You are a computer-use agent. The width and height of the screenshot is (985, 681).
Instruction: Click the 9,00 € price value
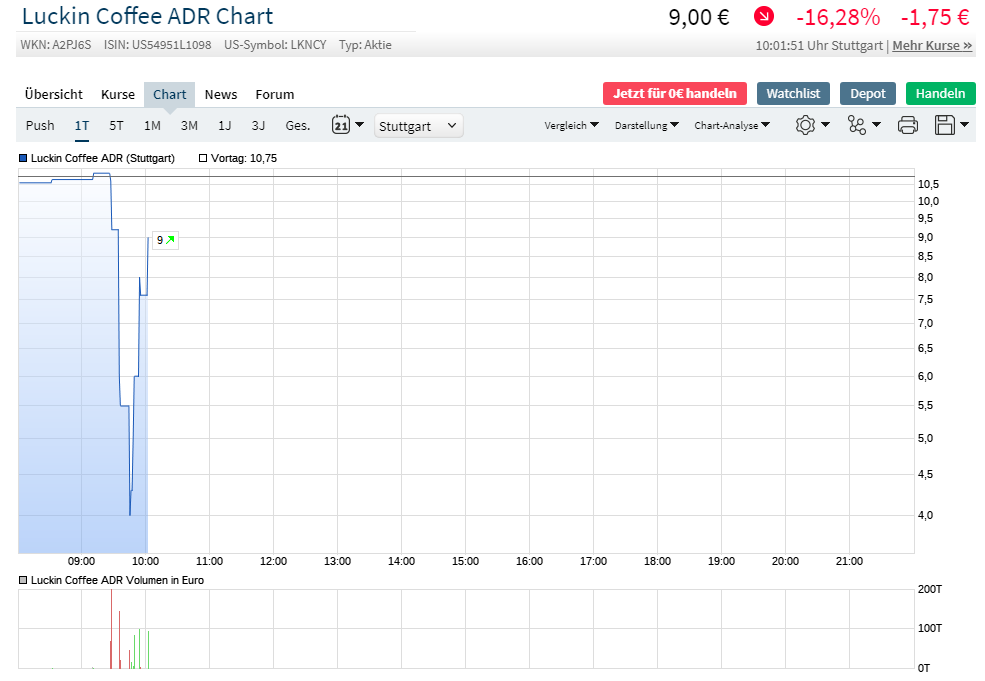coord(699,17)
